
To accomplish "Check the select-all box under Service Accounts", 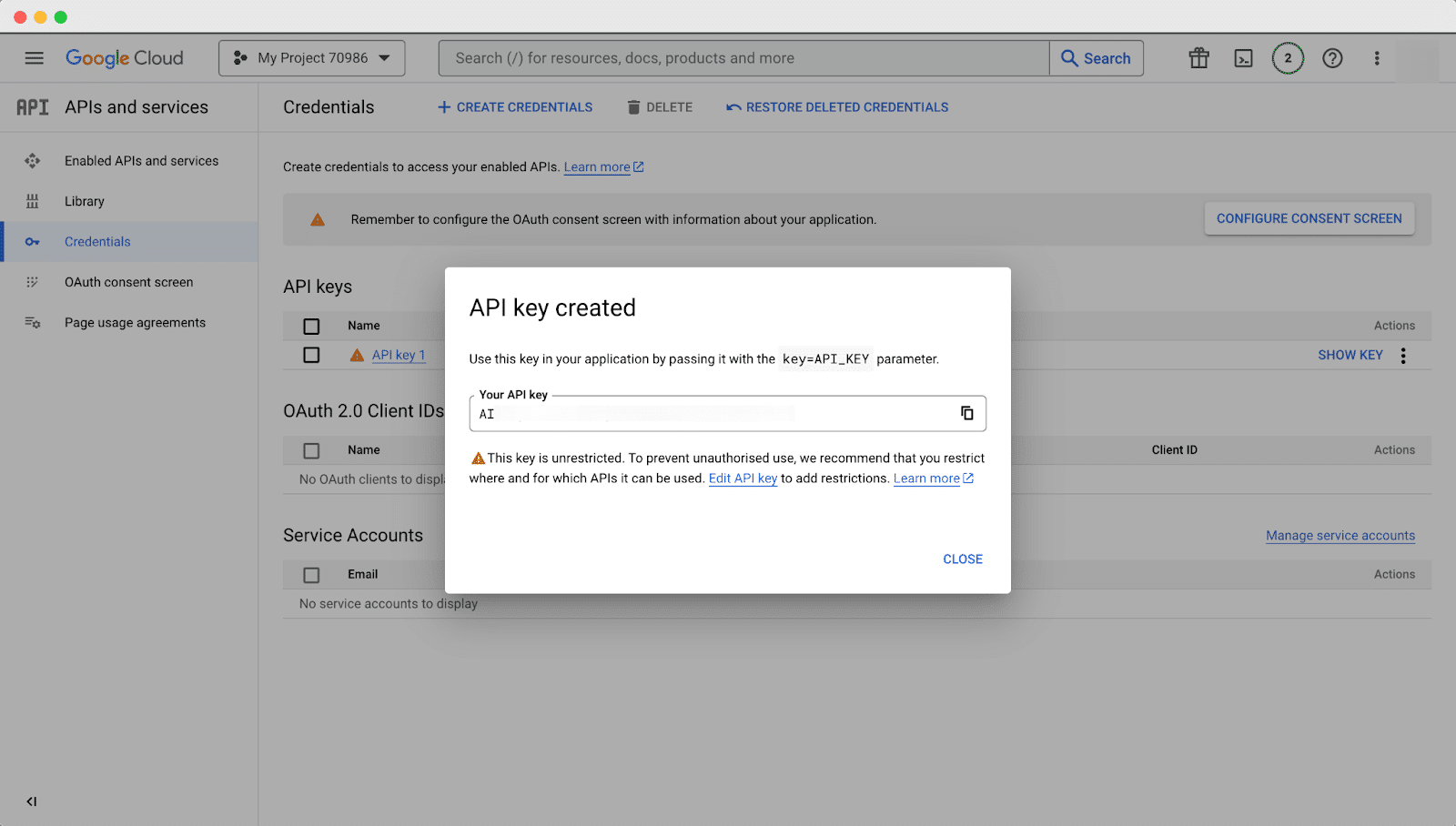I will [x=311, y=574].
